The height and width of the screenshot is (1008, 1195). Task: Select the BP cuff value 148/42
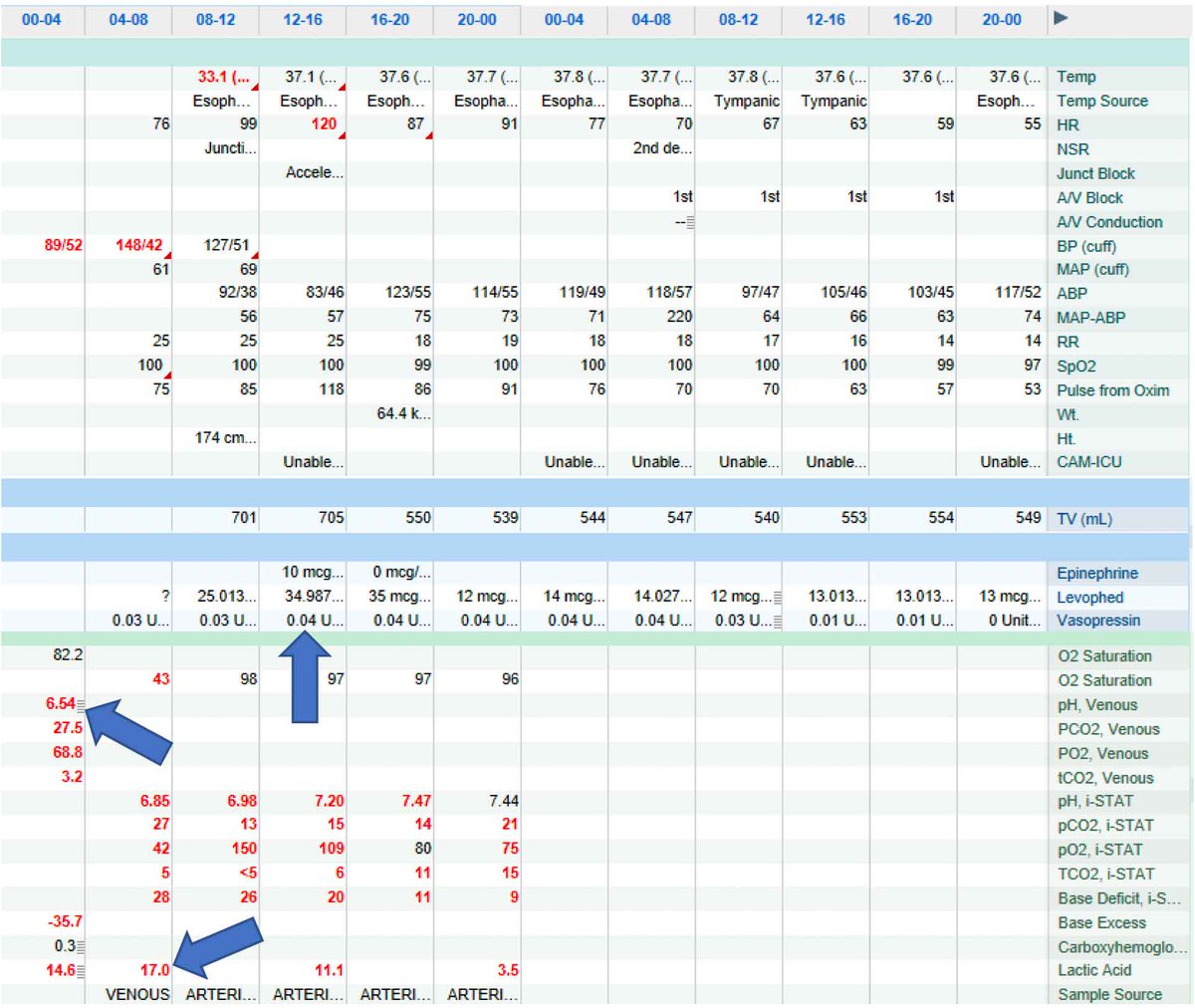[x=138, y=245]
